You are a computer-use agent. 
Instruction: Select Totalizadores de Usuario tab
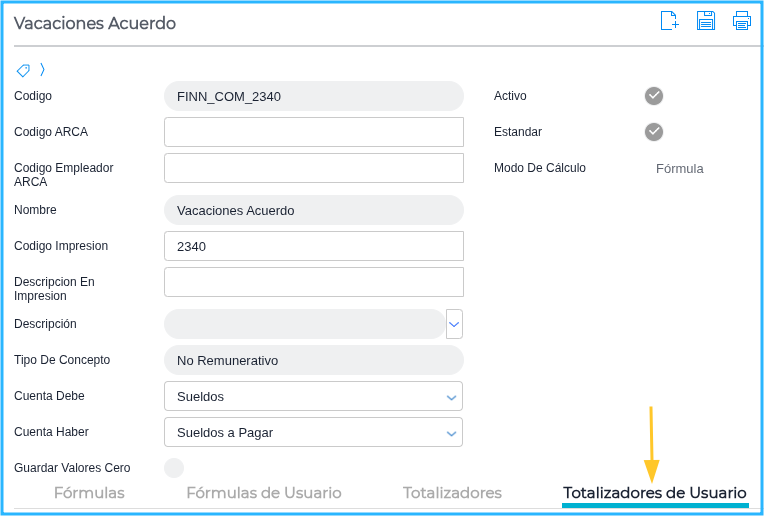click(x=655, y=493)
